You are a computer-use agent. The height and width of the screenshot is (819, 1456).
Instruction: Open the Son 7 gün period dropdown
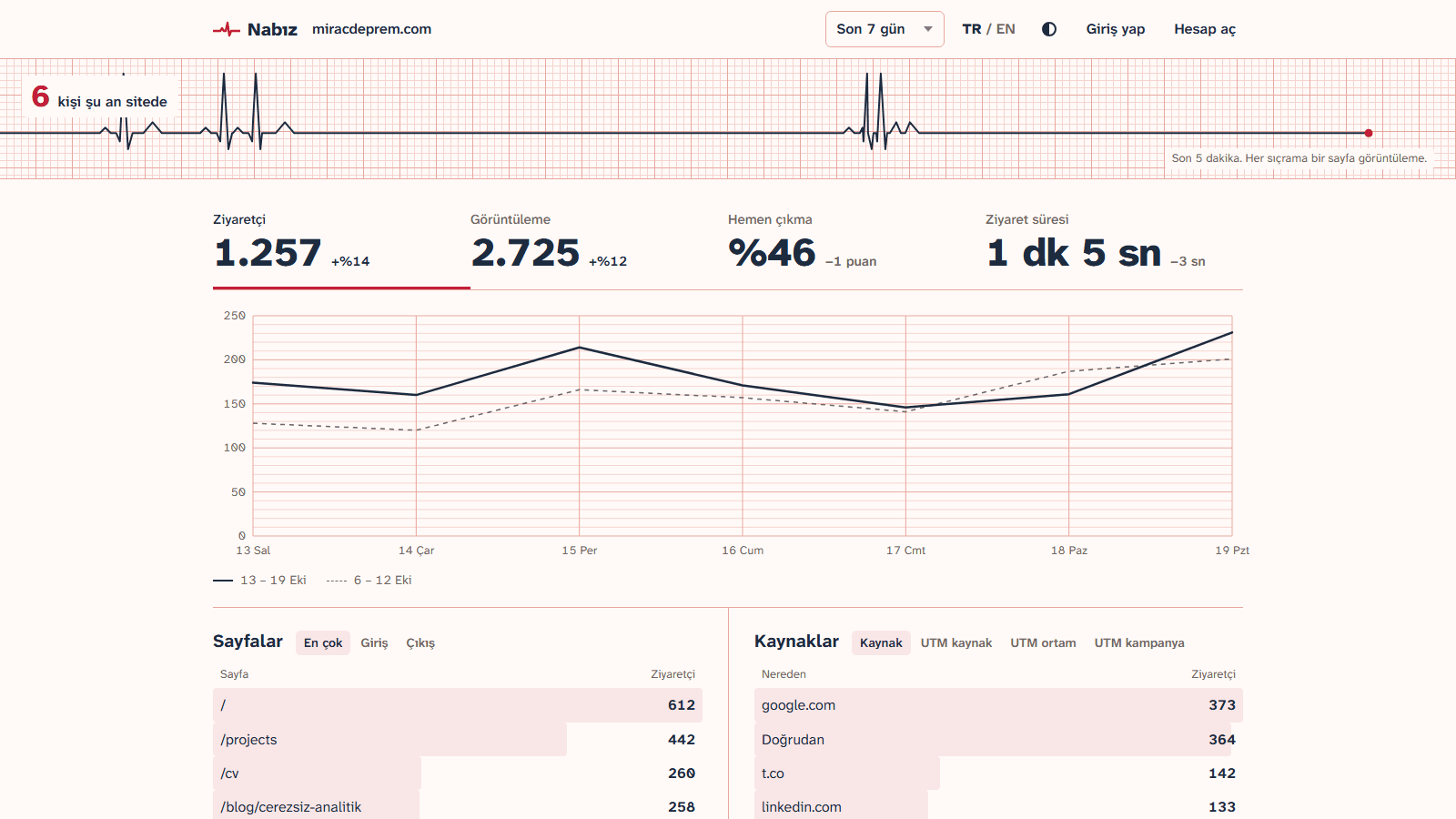click(885, 29)
